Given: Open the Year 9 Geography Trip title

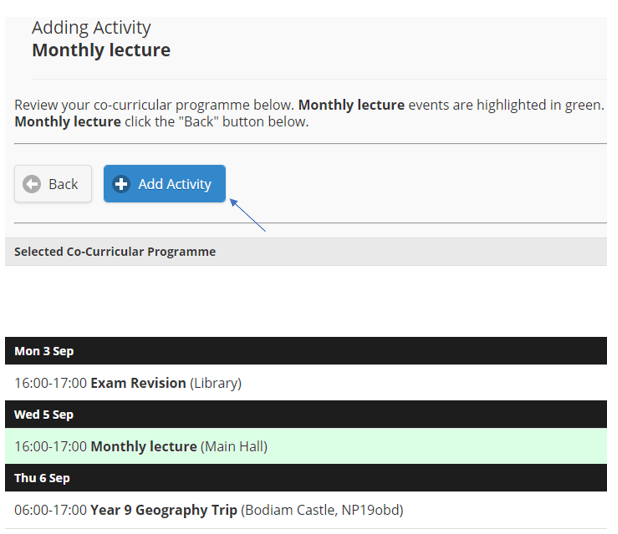Looking at the screenshot, I should [164, 510].
